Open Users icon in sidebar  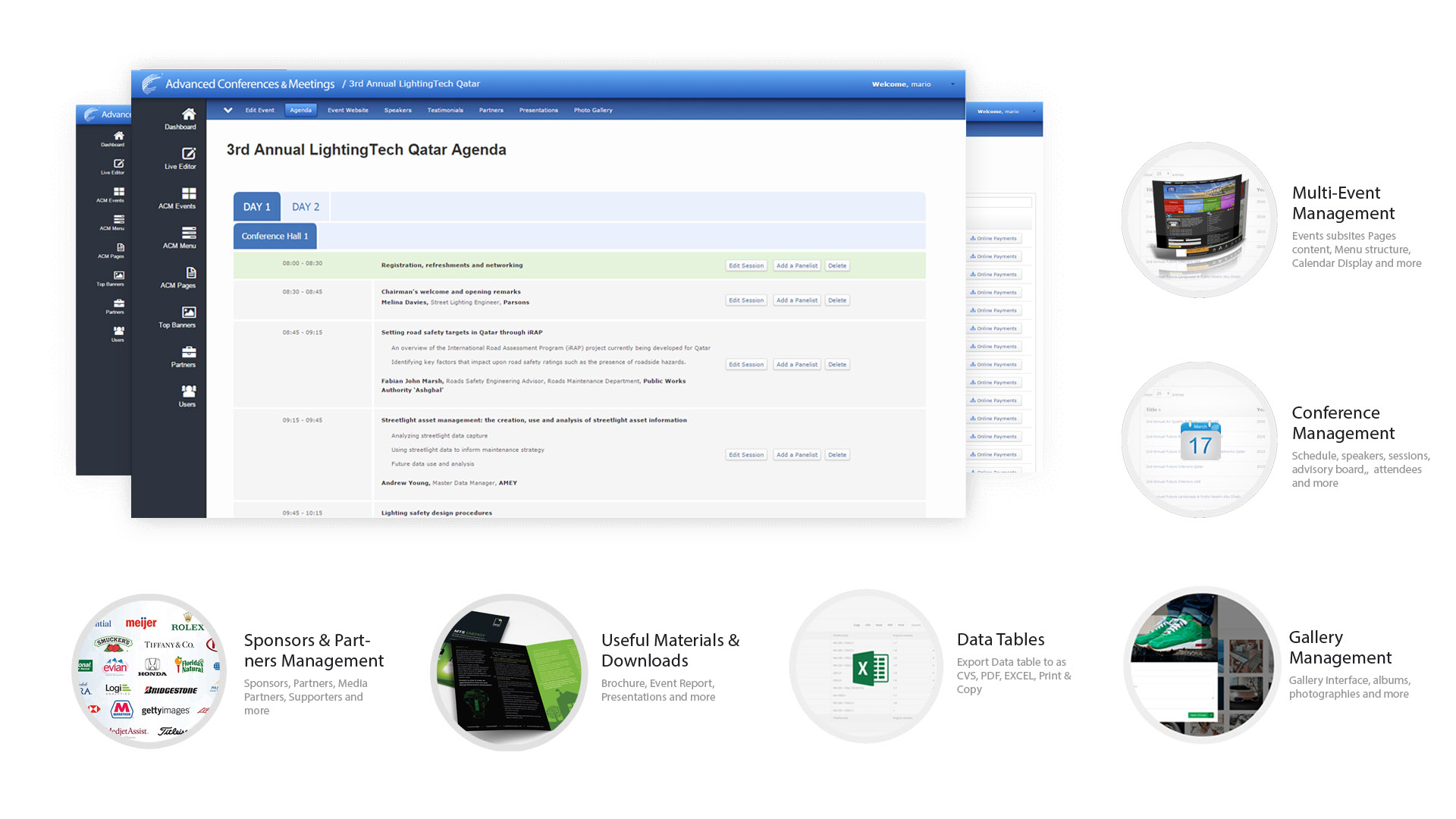(x=188, y=391)
